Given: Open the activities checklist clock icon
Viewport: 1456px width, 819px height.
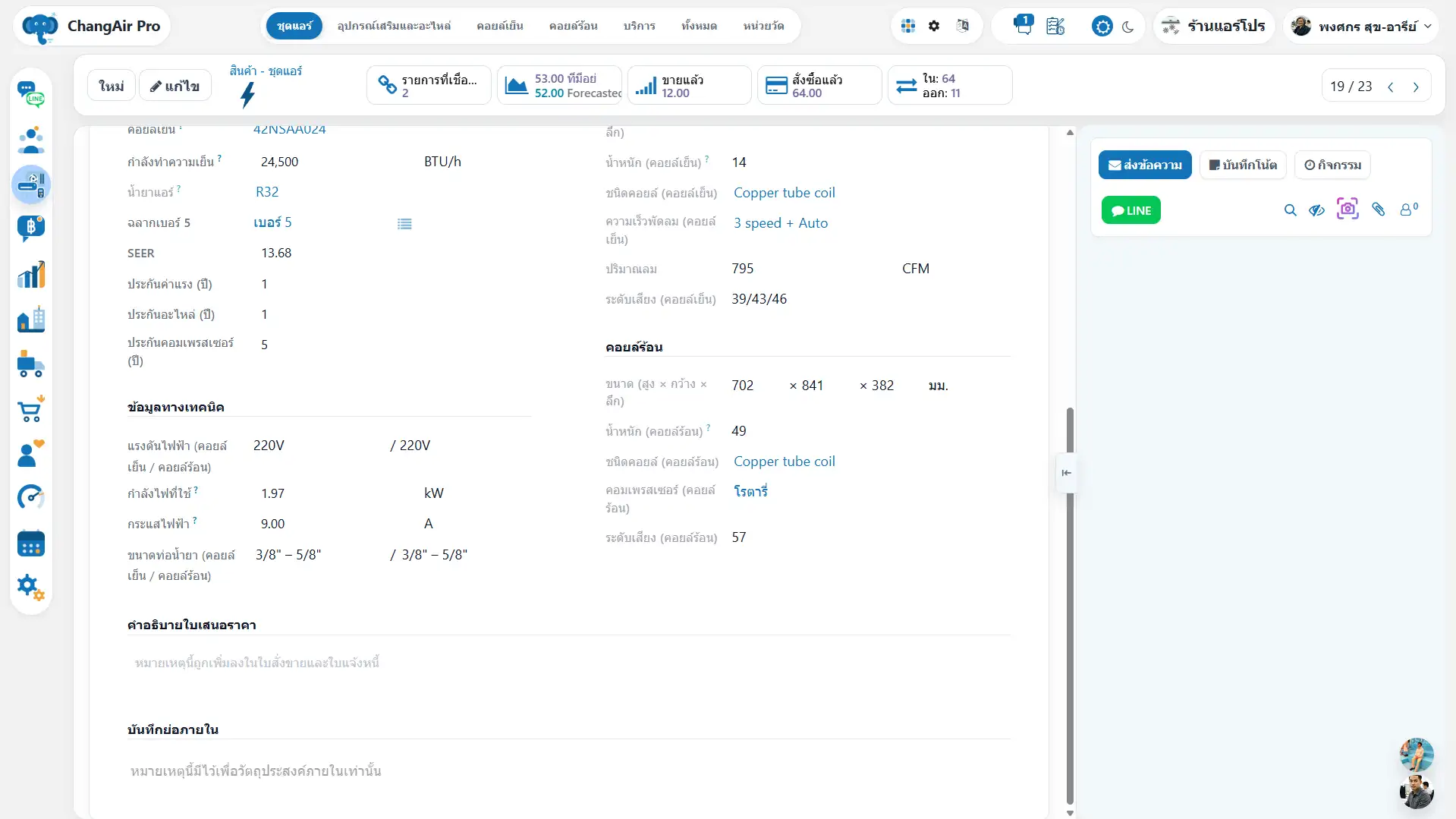Looking at the screenshot, I should pyautogui.click(x=1055, y=26).
